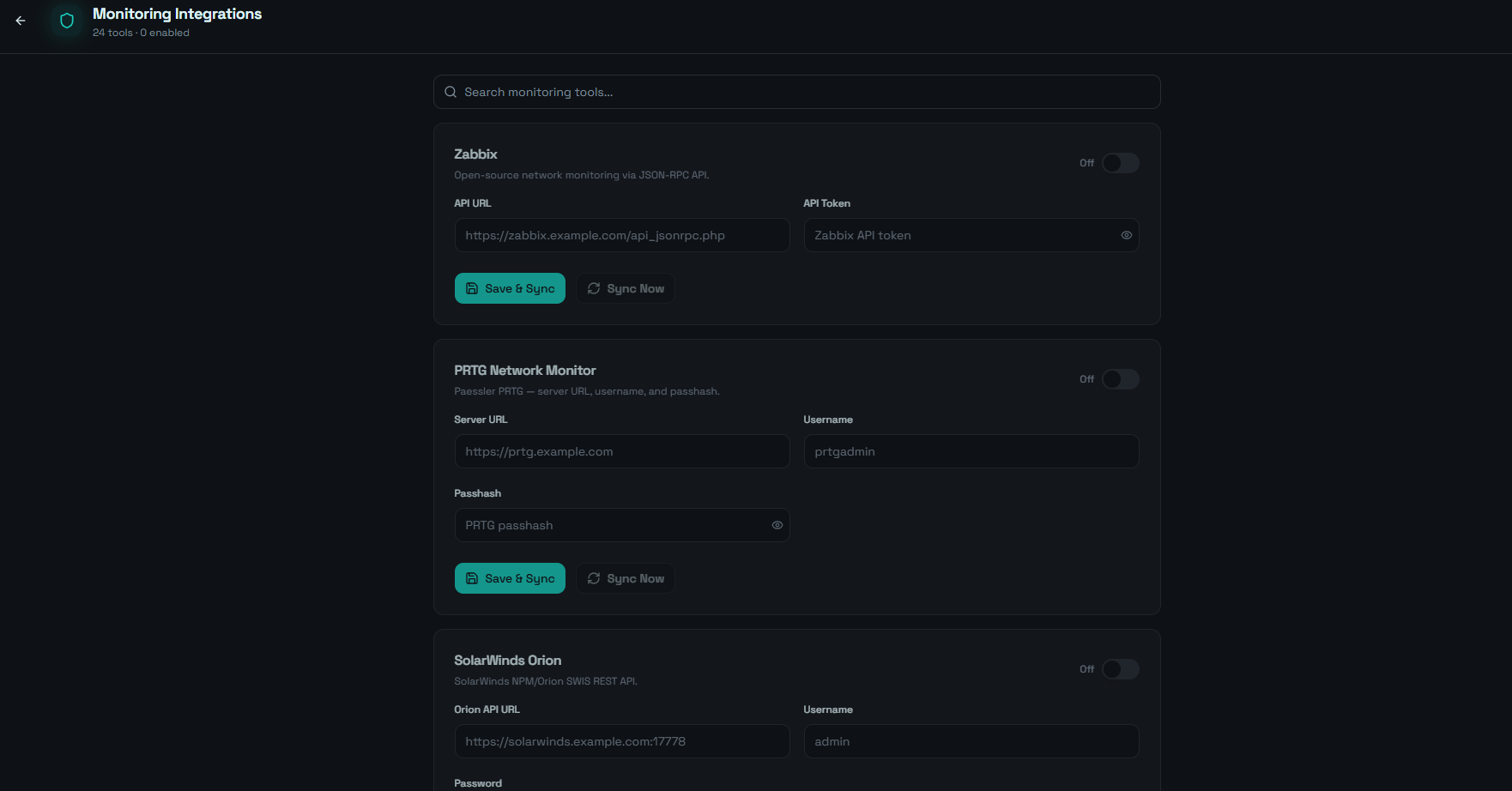Click the PRTG Username input
Viewport: 1512px width, 791px height.
click(971, 450)
